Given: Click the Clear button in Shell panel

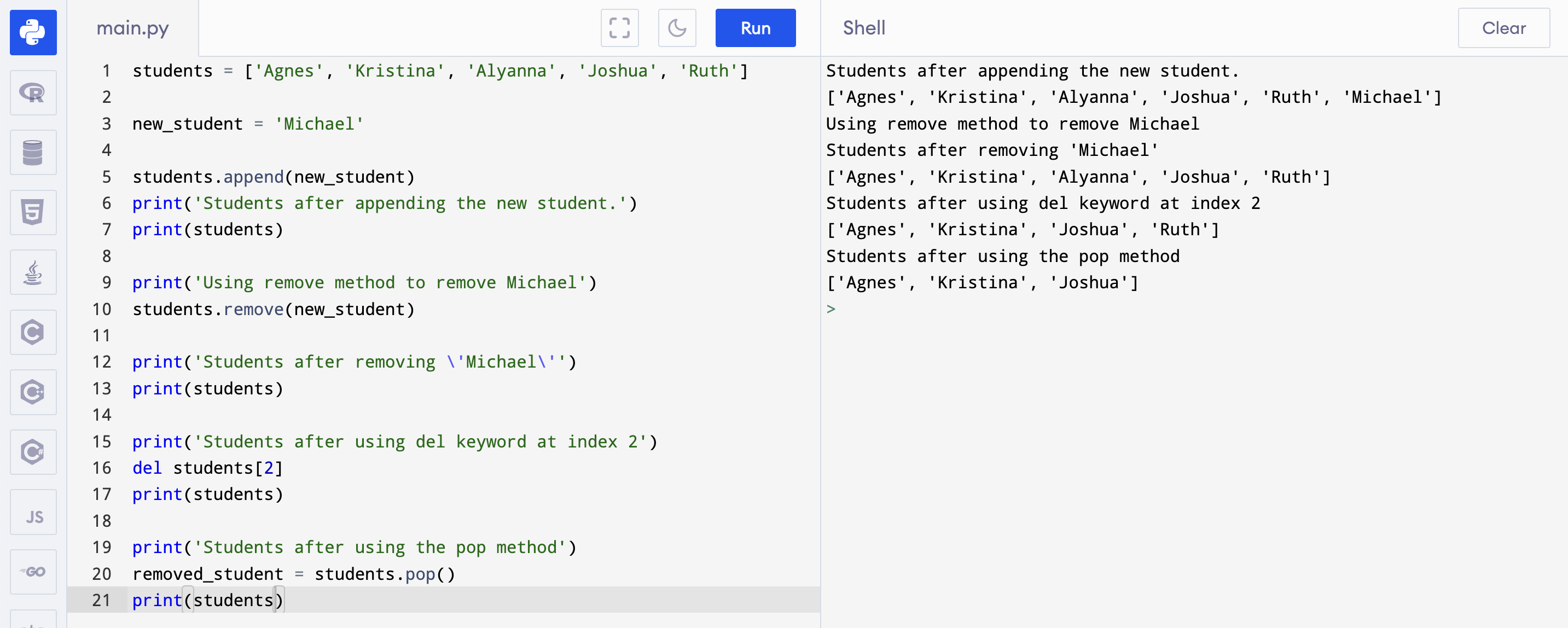Looking at the screenshot, I should coord(1504,28).
